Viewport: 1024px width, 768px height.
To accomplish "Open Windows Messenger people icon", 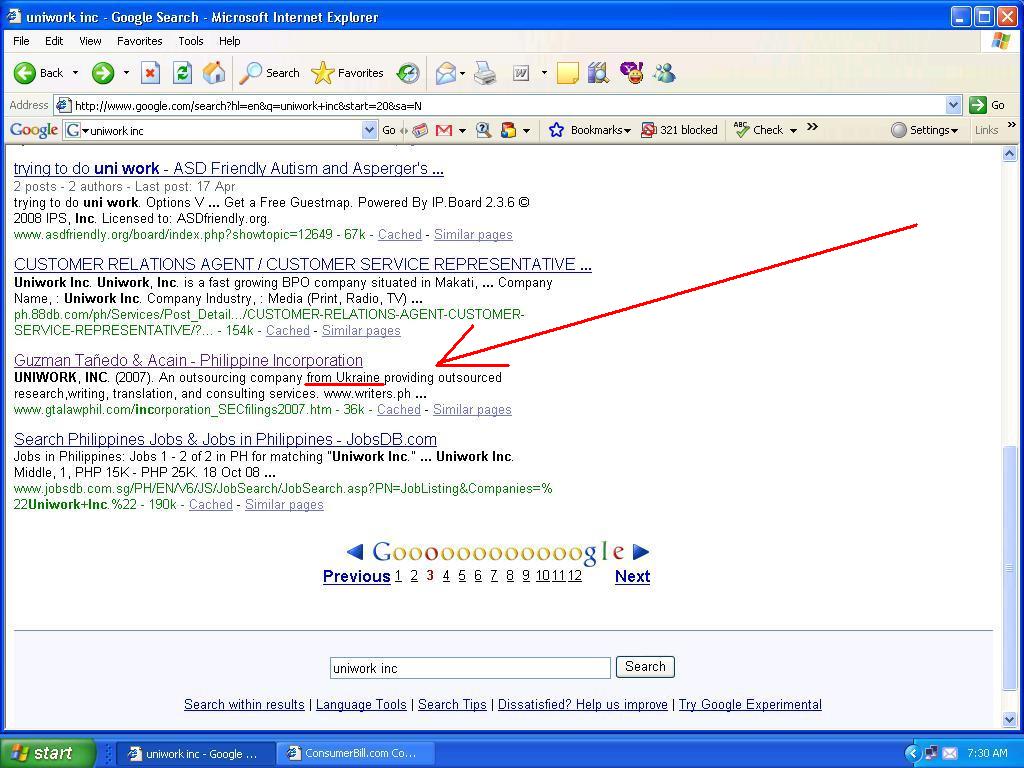I will click(664, 73).
